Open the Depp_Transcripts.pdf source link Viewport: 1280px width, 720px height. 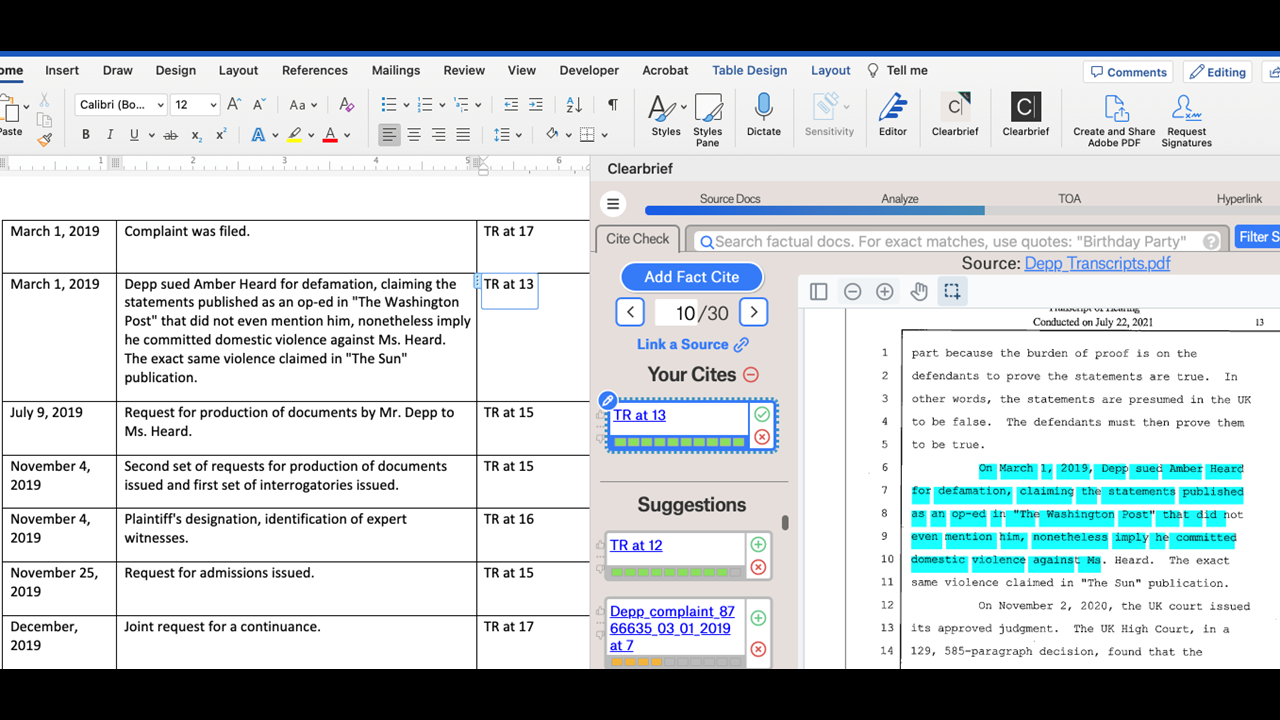pos(1097,263)
